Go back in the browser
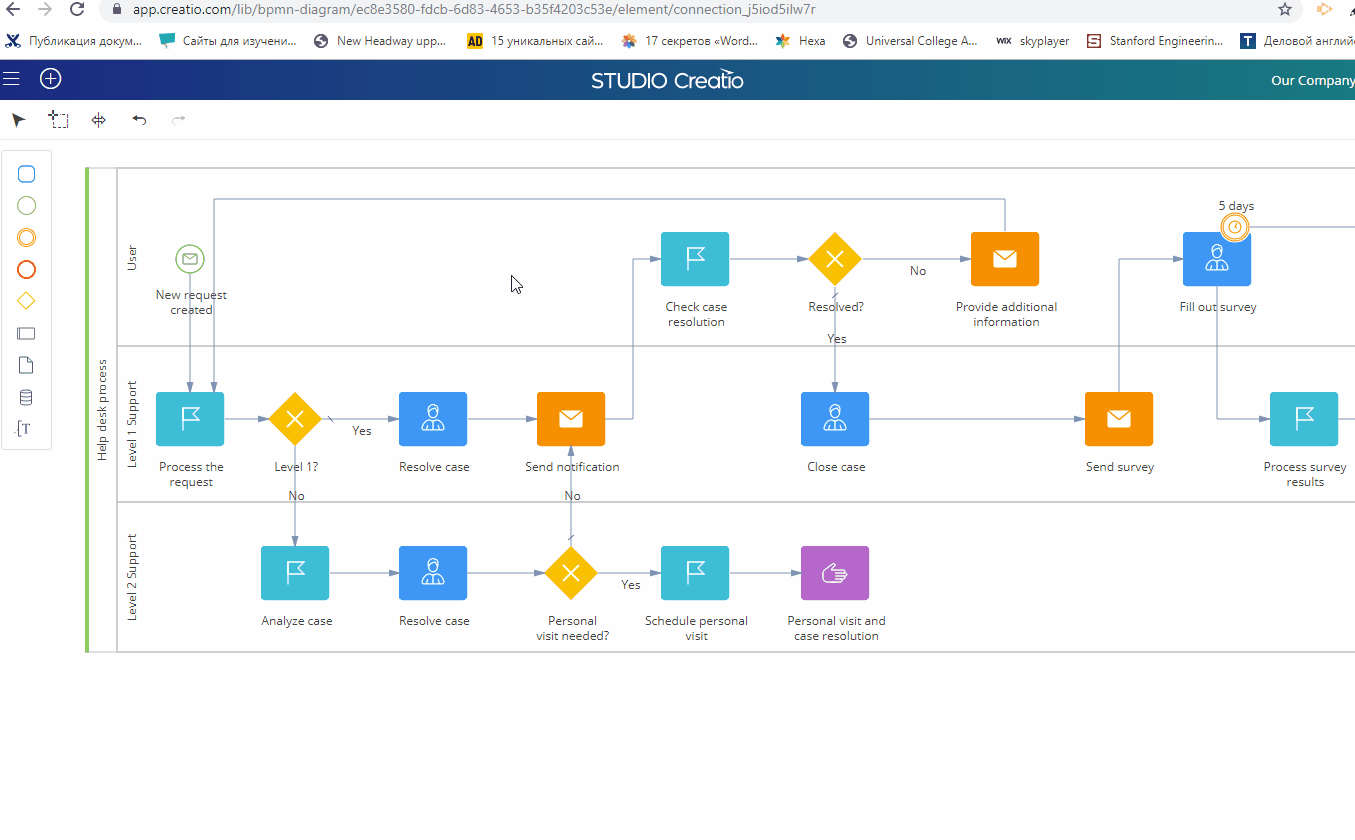 14,9
